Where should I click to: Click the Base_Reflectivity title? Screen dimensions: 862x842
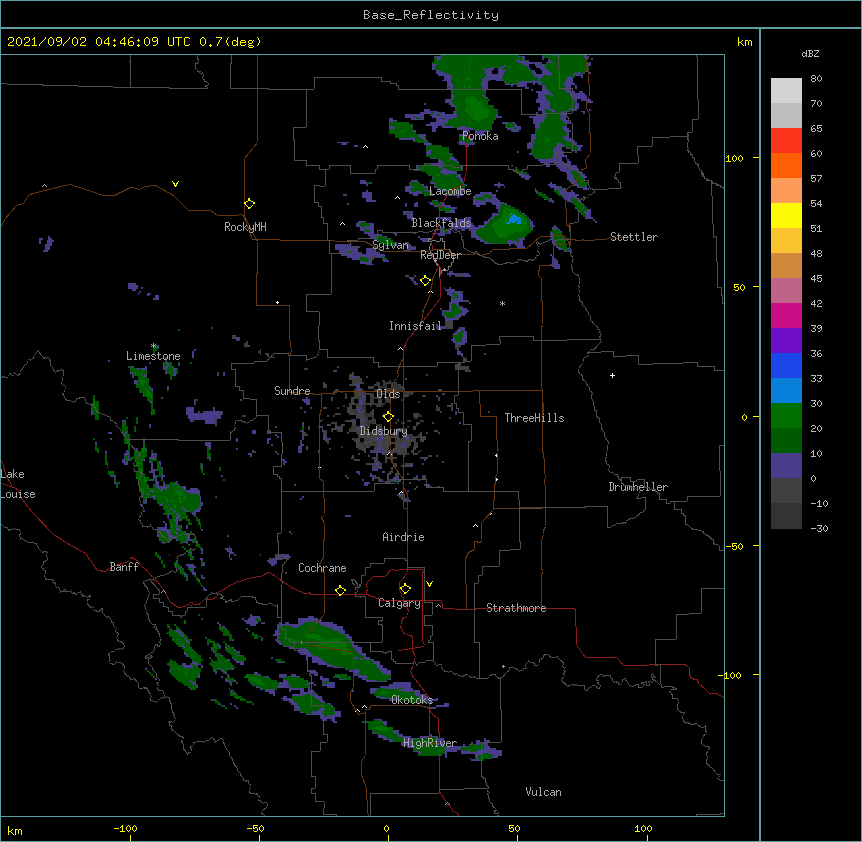[x=431, y=15]
